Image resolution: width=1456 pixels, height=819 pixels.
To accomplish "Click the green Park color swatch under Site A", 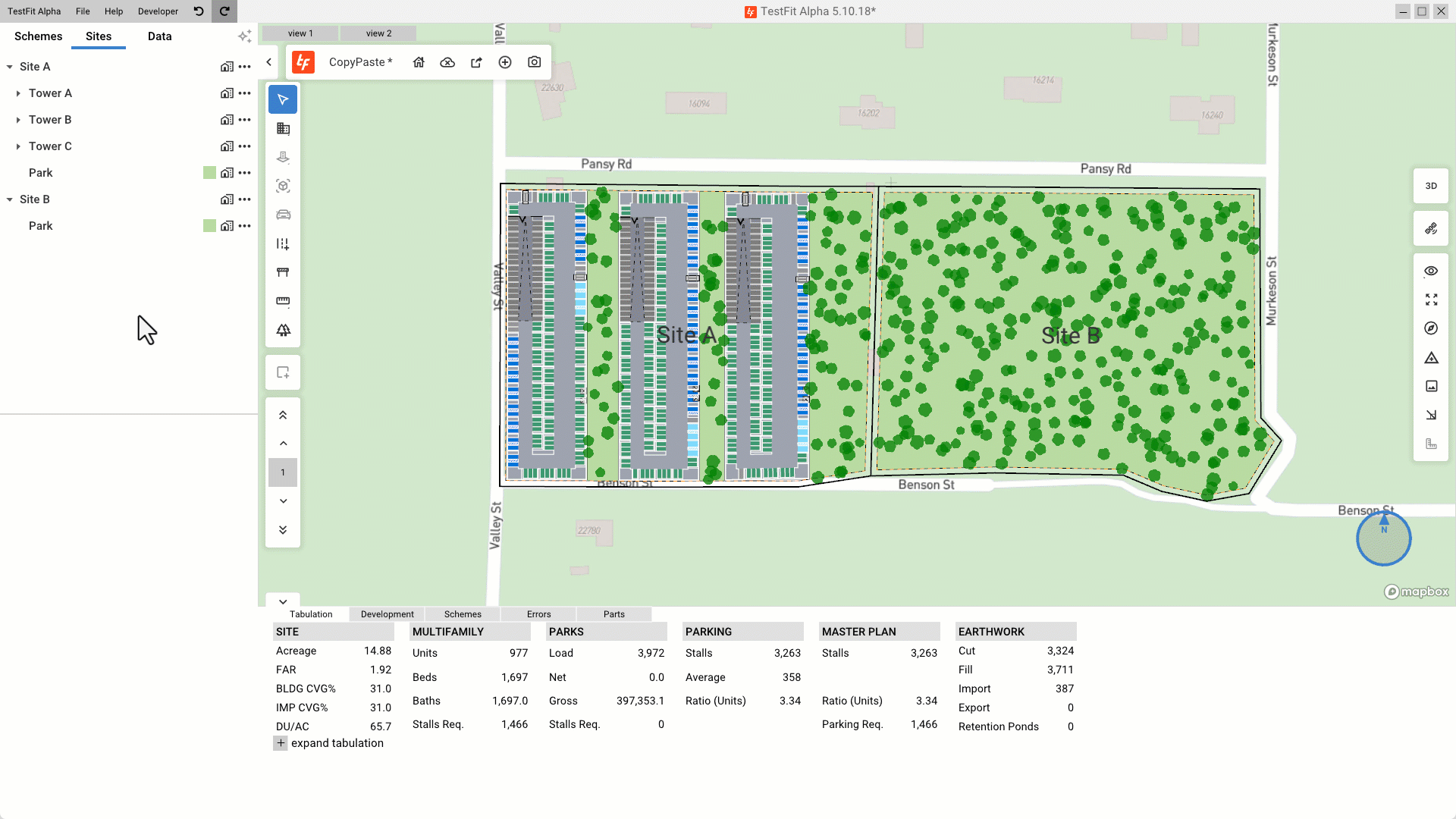I will tap(209, 173).
